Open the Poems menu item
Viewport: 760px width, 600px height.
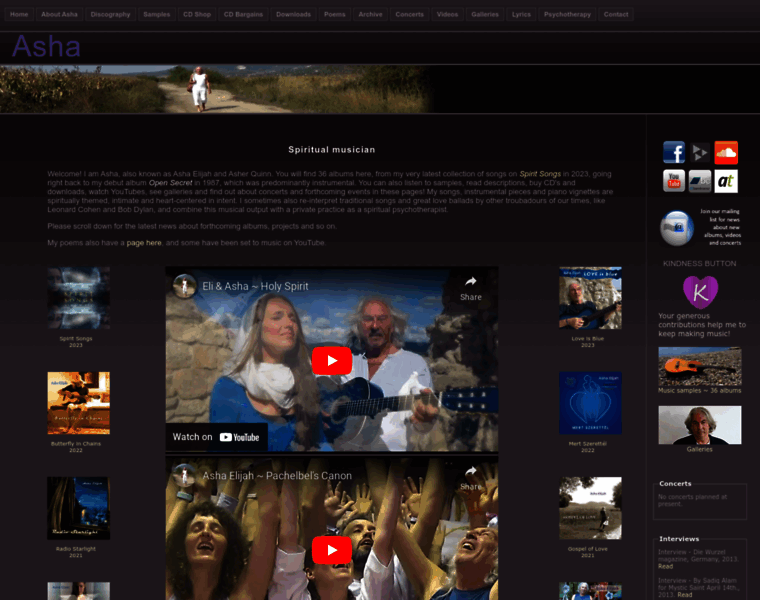tap(335, 15)
